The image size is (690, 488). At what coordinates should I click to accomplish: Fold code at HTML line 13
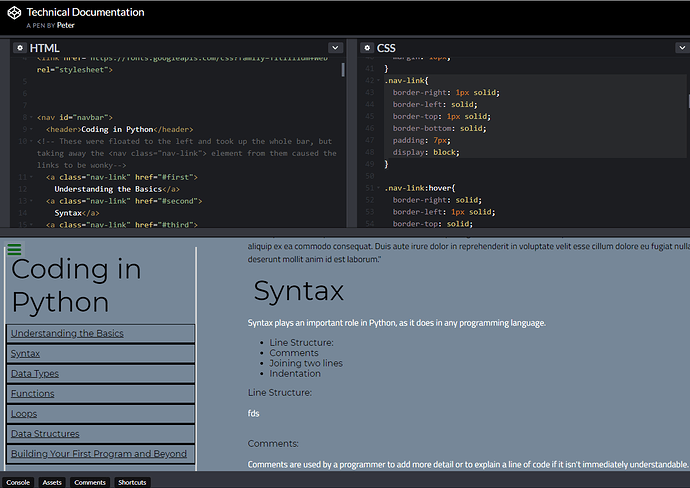[x=31, y=201]
